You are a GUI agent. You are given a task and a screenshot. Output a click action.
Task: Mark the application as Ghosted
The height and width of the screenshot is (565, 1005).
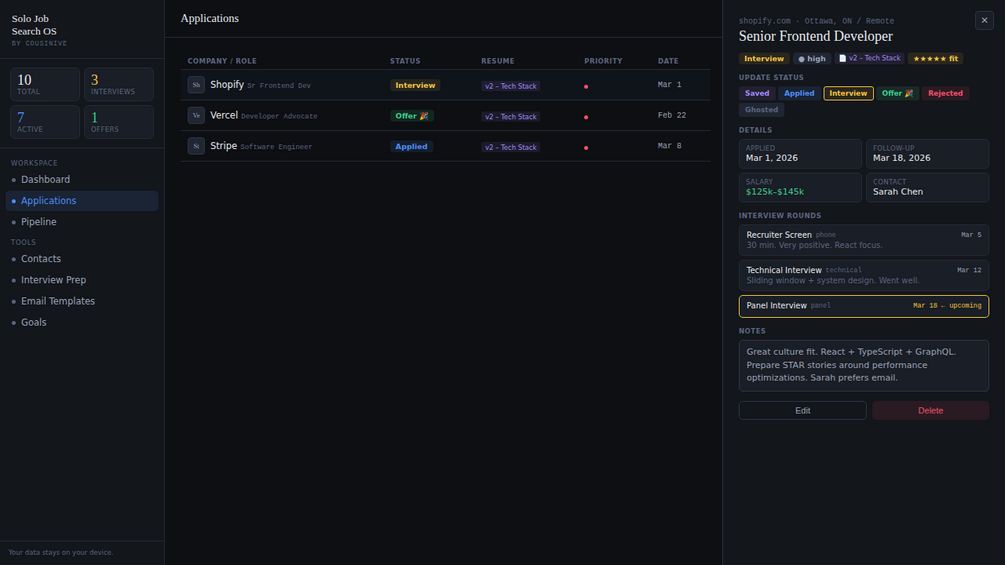click(761, 110)
